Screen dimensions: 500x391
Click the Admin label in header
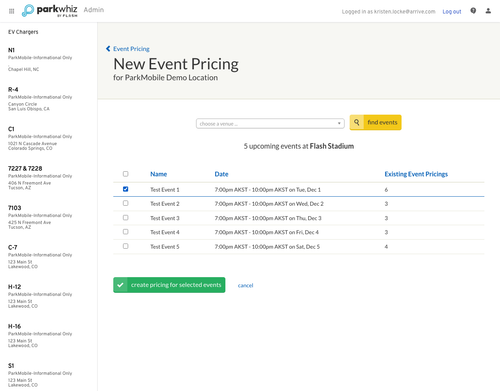(x=94, y=10)
